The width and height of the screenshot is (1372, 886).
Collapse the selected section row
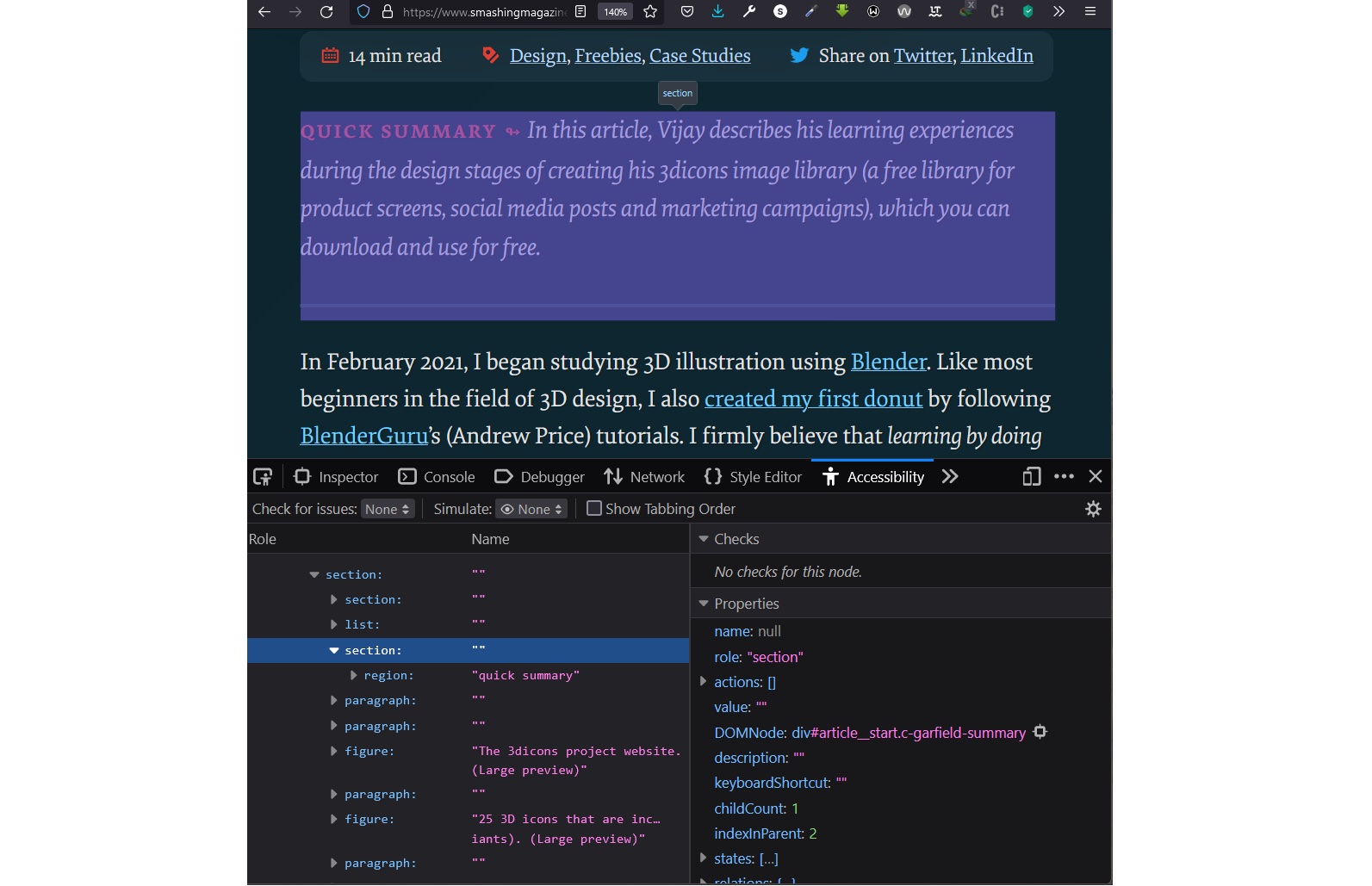point(333,650)
